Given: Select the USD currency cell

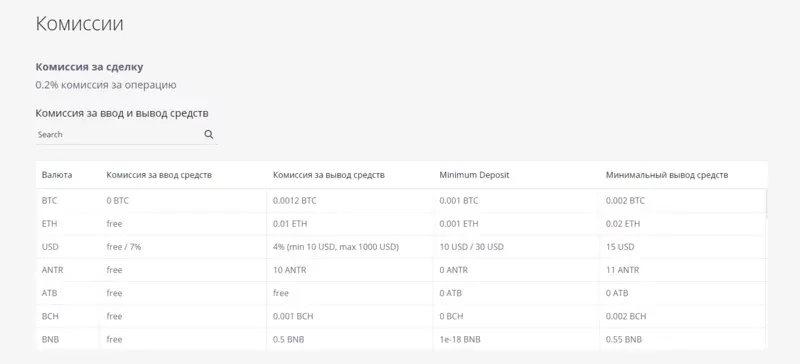Looking at the screenshot, I should pyautogui.click(x=50, y=247).
